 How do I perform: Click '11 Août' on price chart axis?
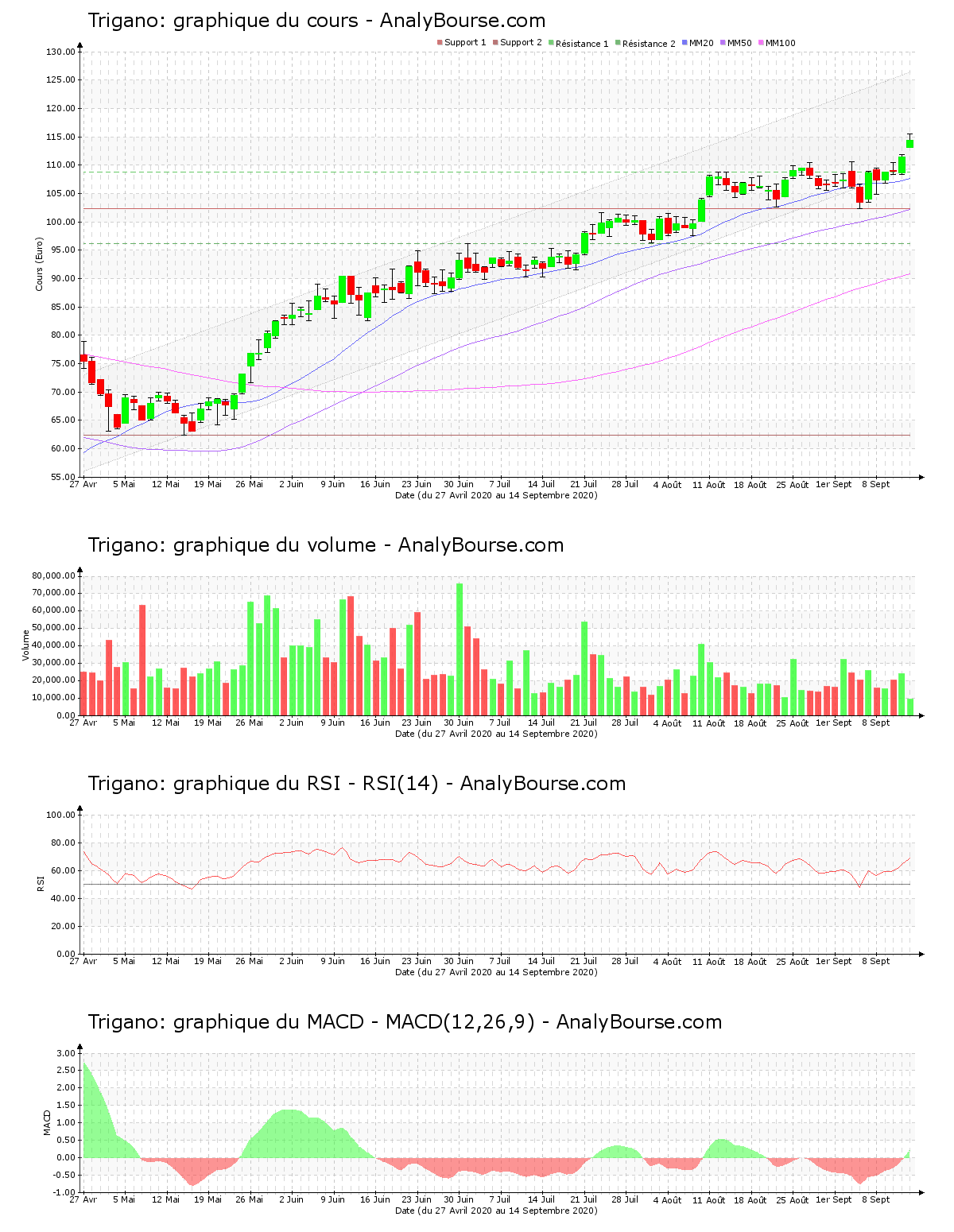(708, 484)
